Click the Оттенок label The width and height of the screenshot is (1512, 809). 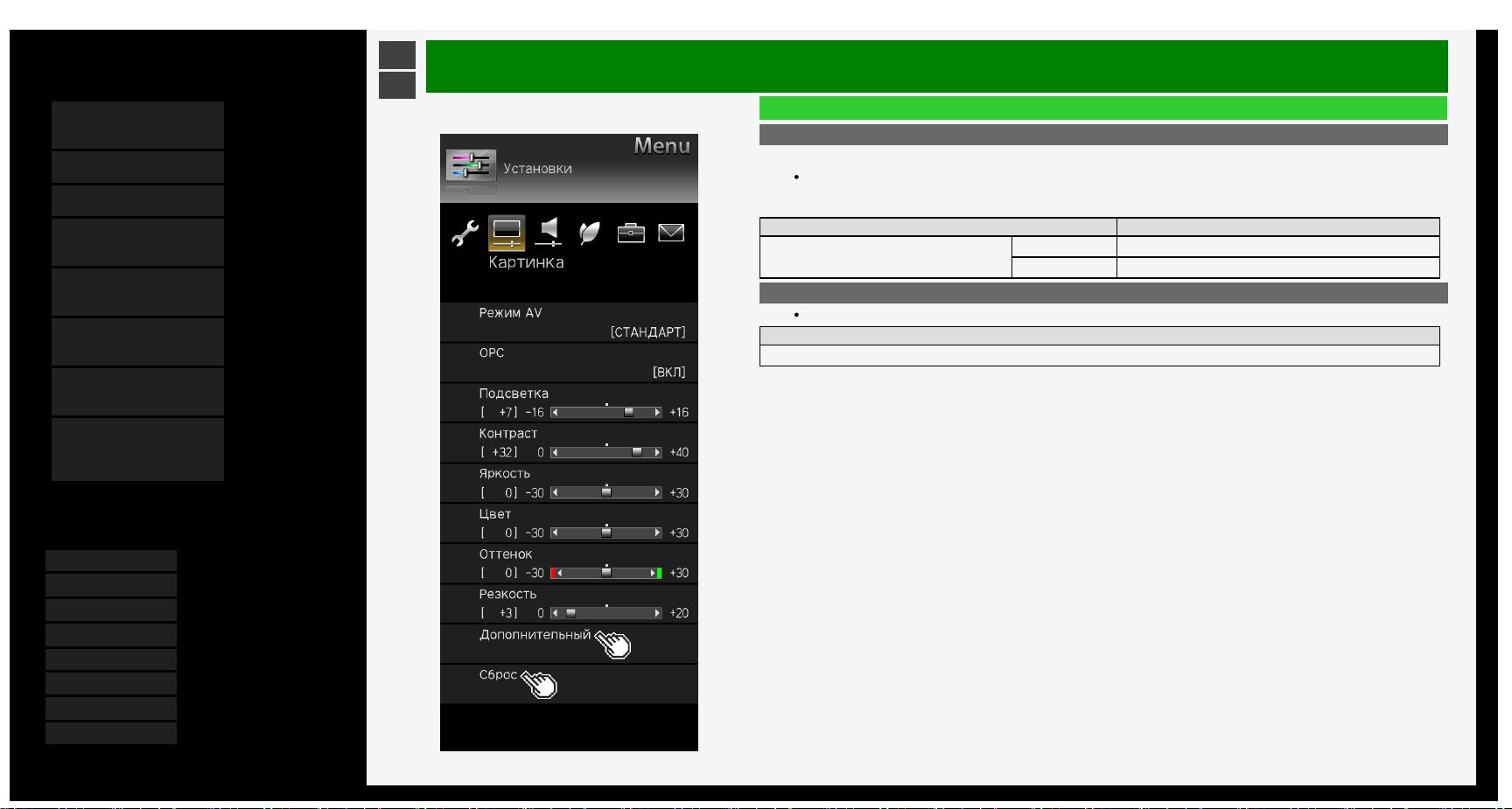pos(506,554)
